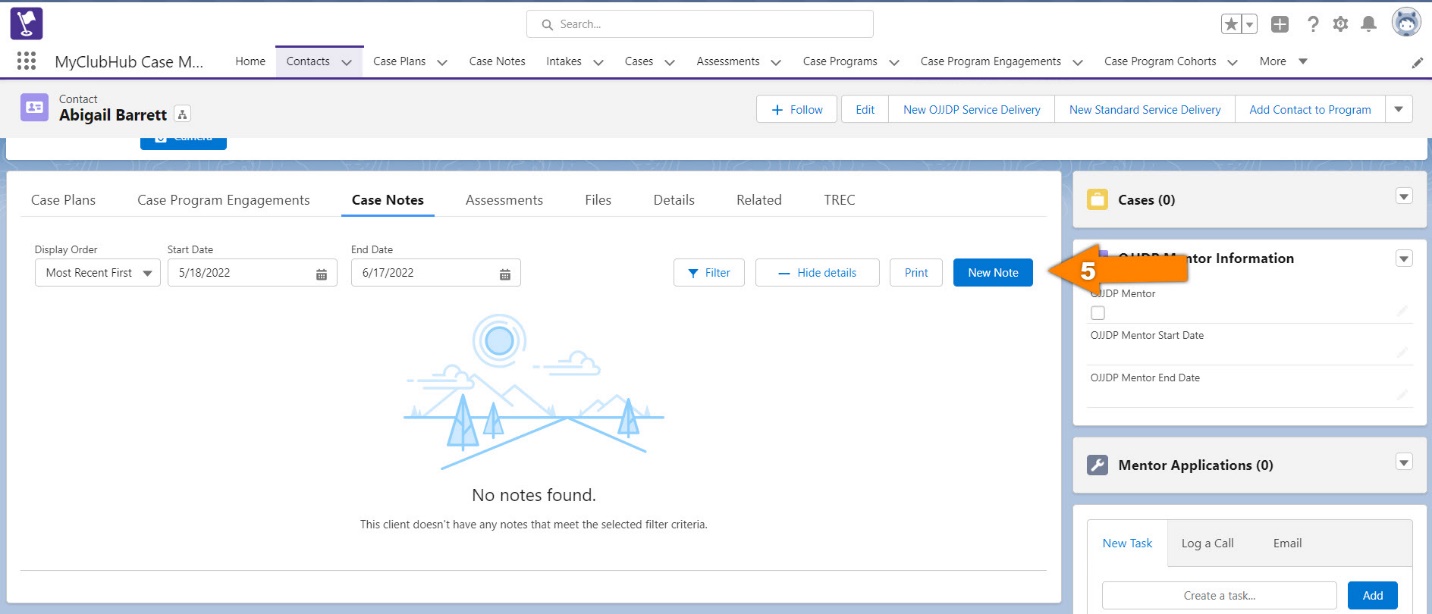Screen dimensions: 1432x614
Task: Click the notifications bell icon
Action: 1369,24
